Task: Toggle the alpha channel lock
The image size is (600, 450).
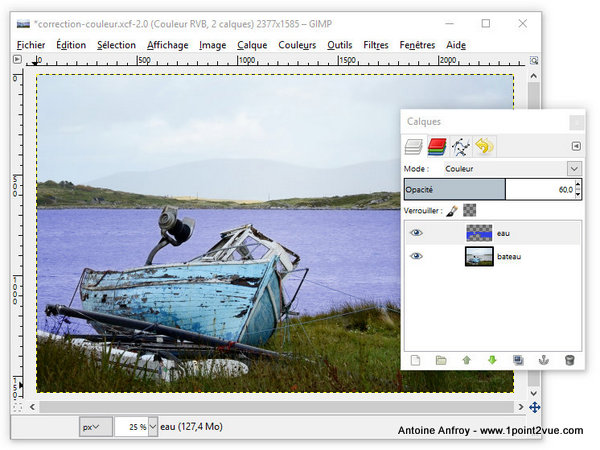Action: 469,211
